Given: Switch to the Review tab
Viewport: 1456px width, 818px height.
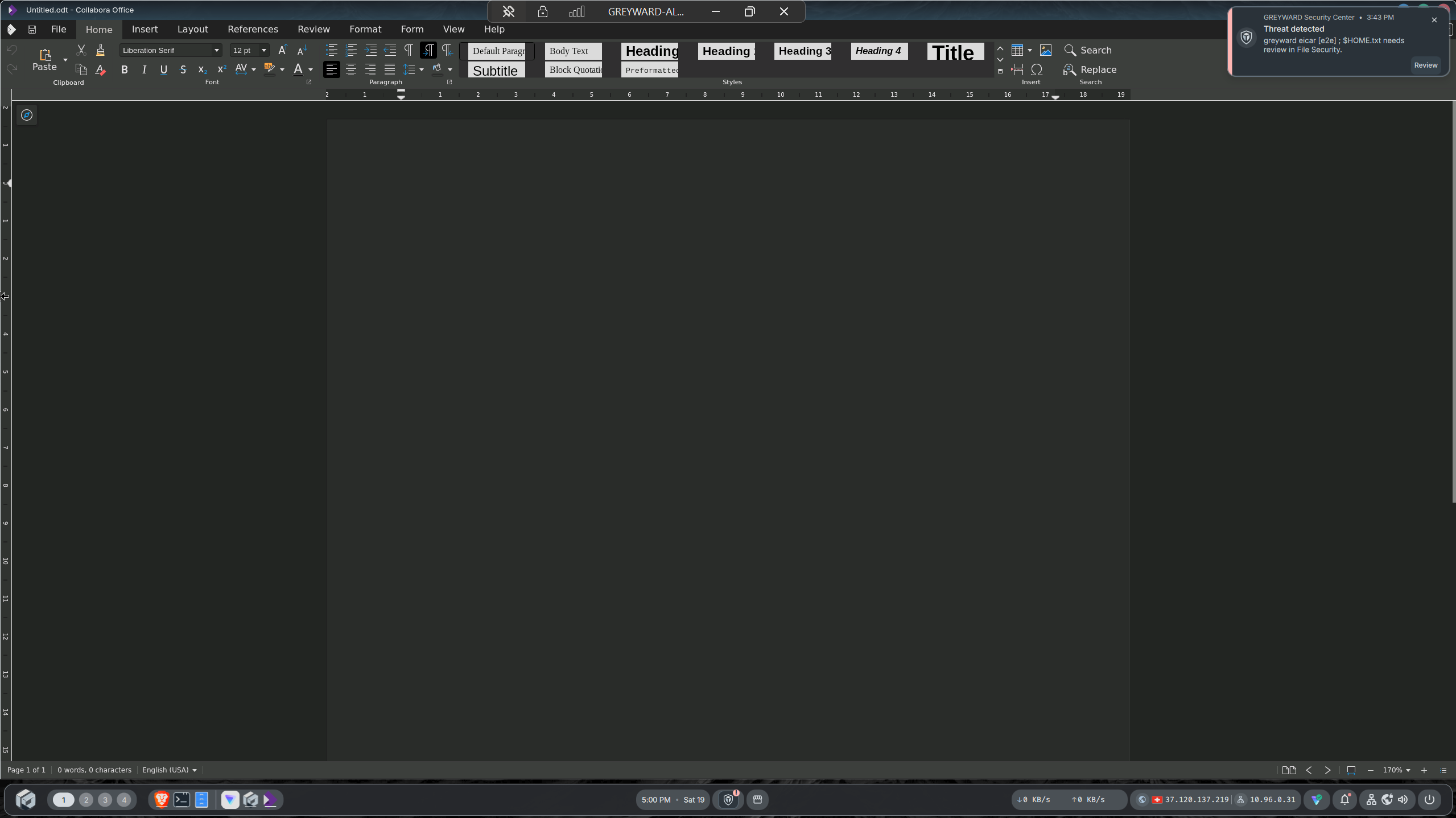Looking at the screenshot, I should tap(314, 29).
